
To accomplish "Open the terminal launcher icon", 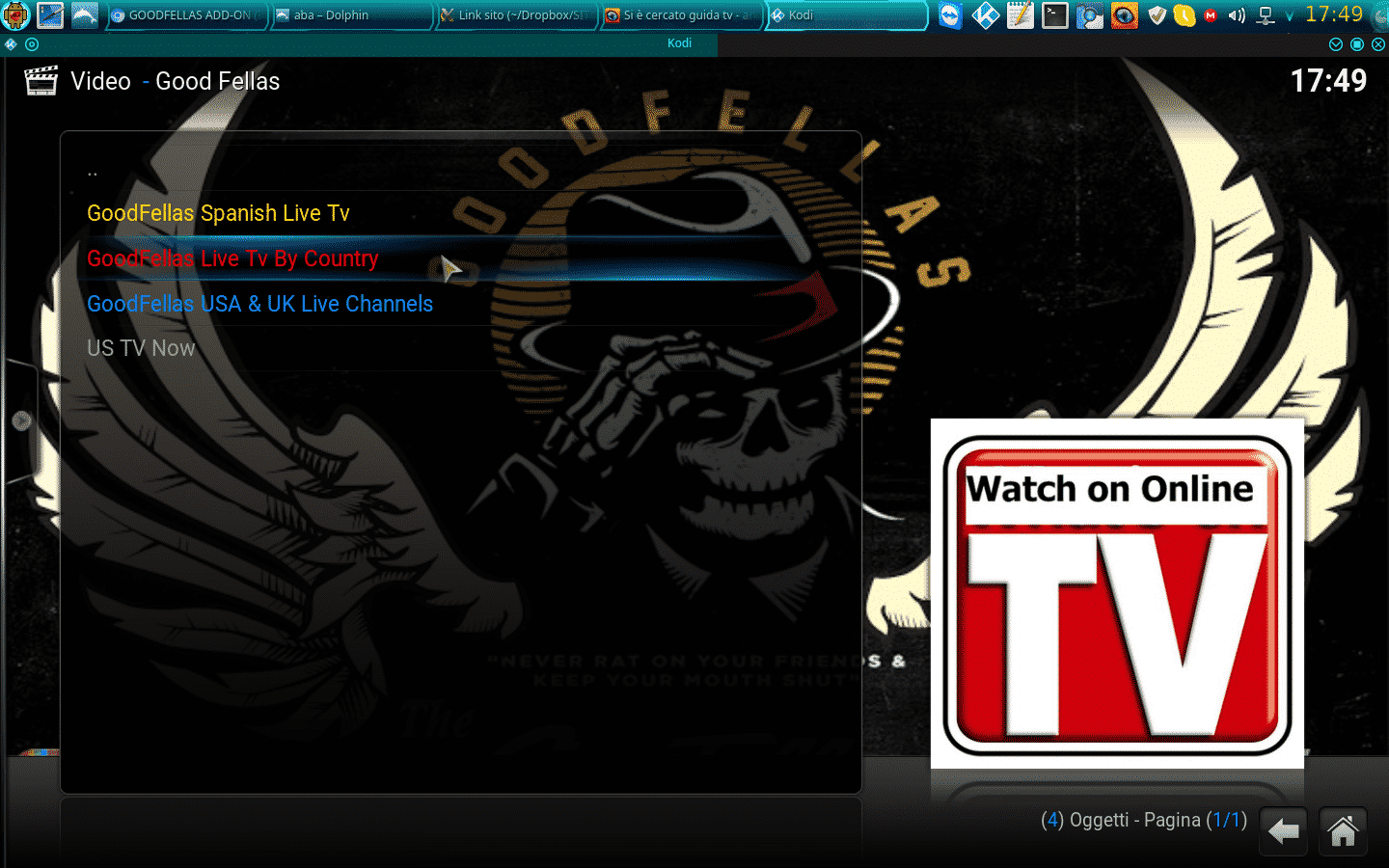I will [x=1054, y=15].
